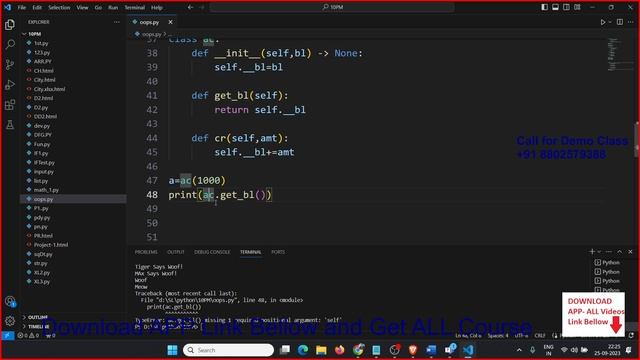Image resolution: width=640 pixels, height=360 pixels.
Task: Open the Selection menu
Action: pyautogui.click(x=59, y=7)
